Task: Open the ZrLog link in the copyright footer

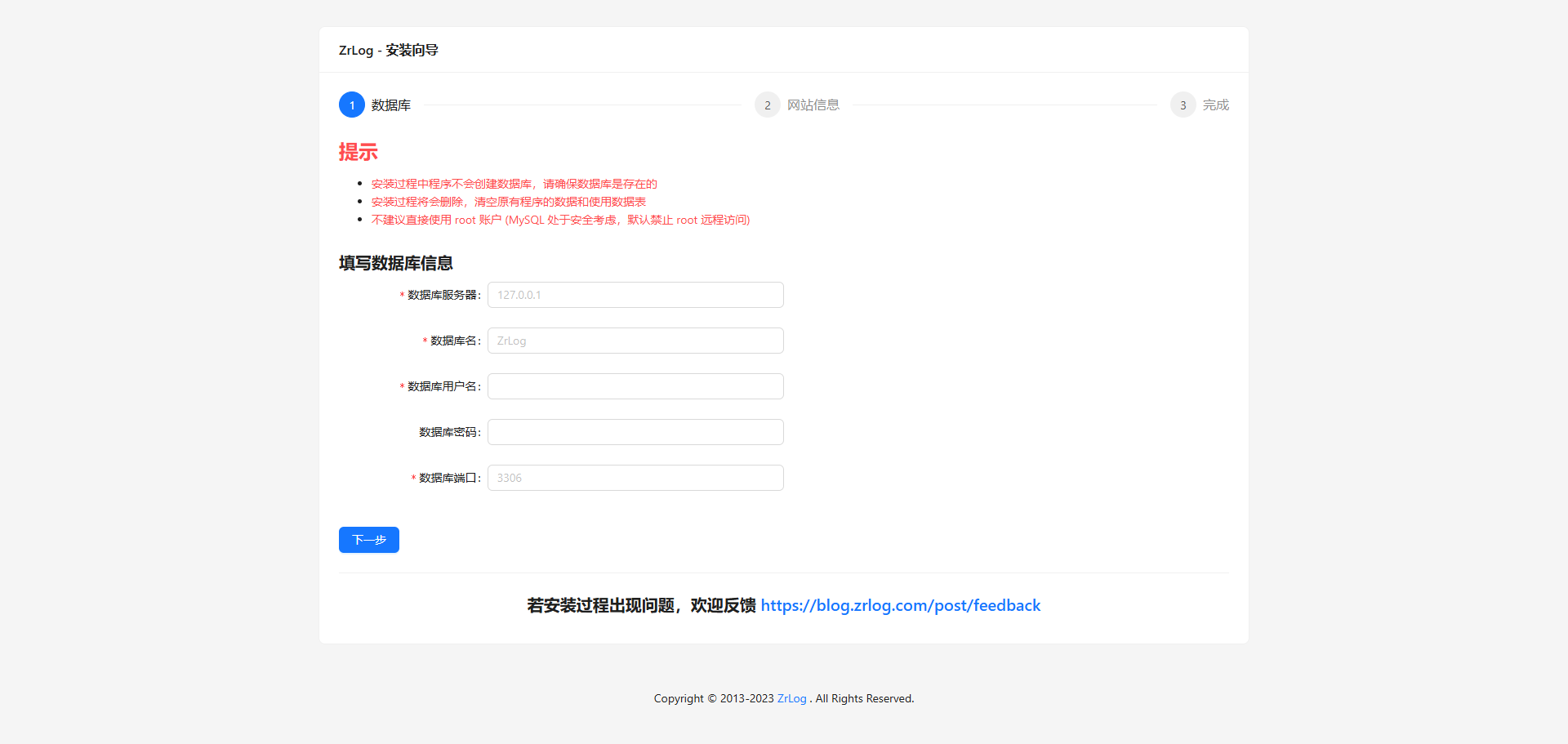Action: (791, 698)
